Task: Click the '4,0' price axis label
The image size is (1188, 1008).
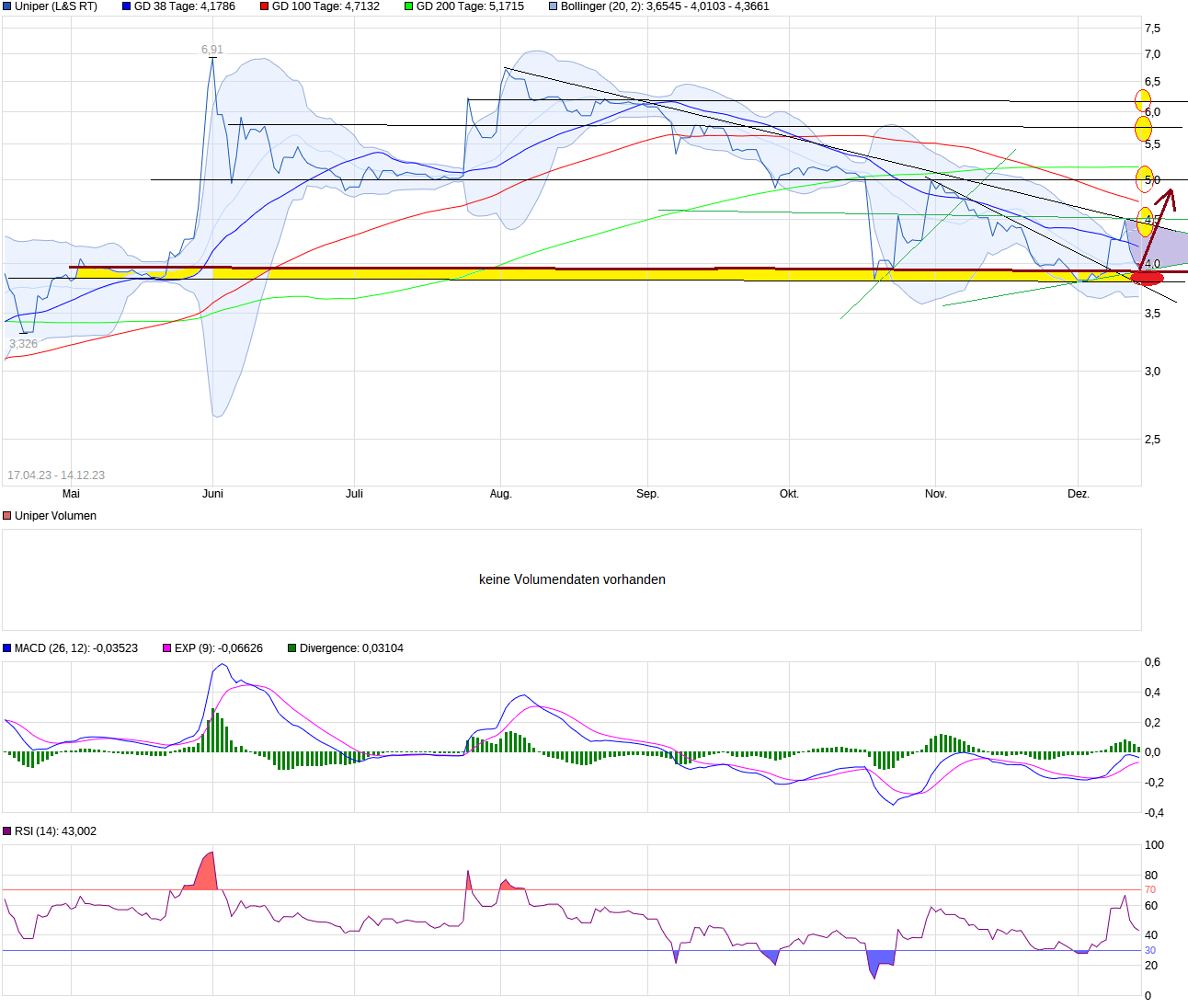Action: pos(1152,265)
